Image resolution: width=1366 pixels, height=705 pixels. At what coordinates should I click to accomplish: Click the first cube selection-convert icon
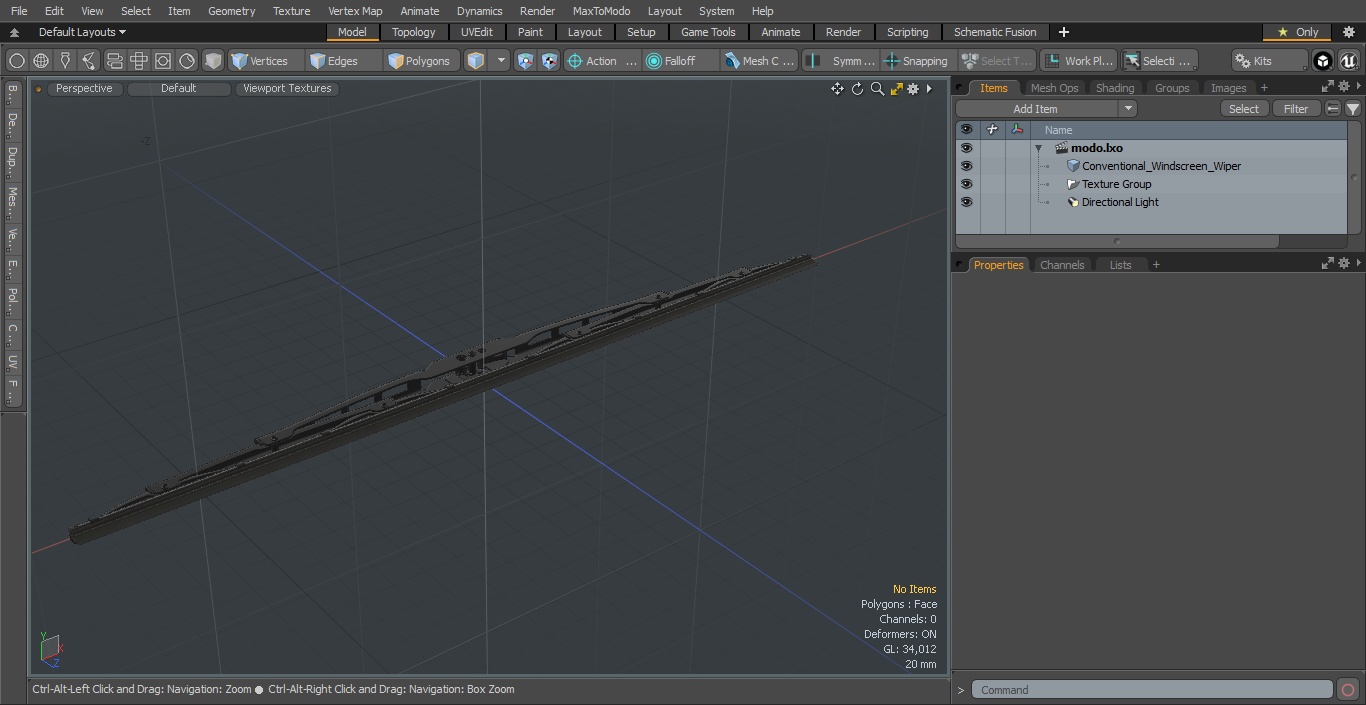coord(525,61)
